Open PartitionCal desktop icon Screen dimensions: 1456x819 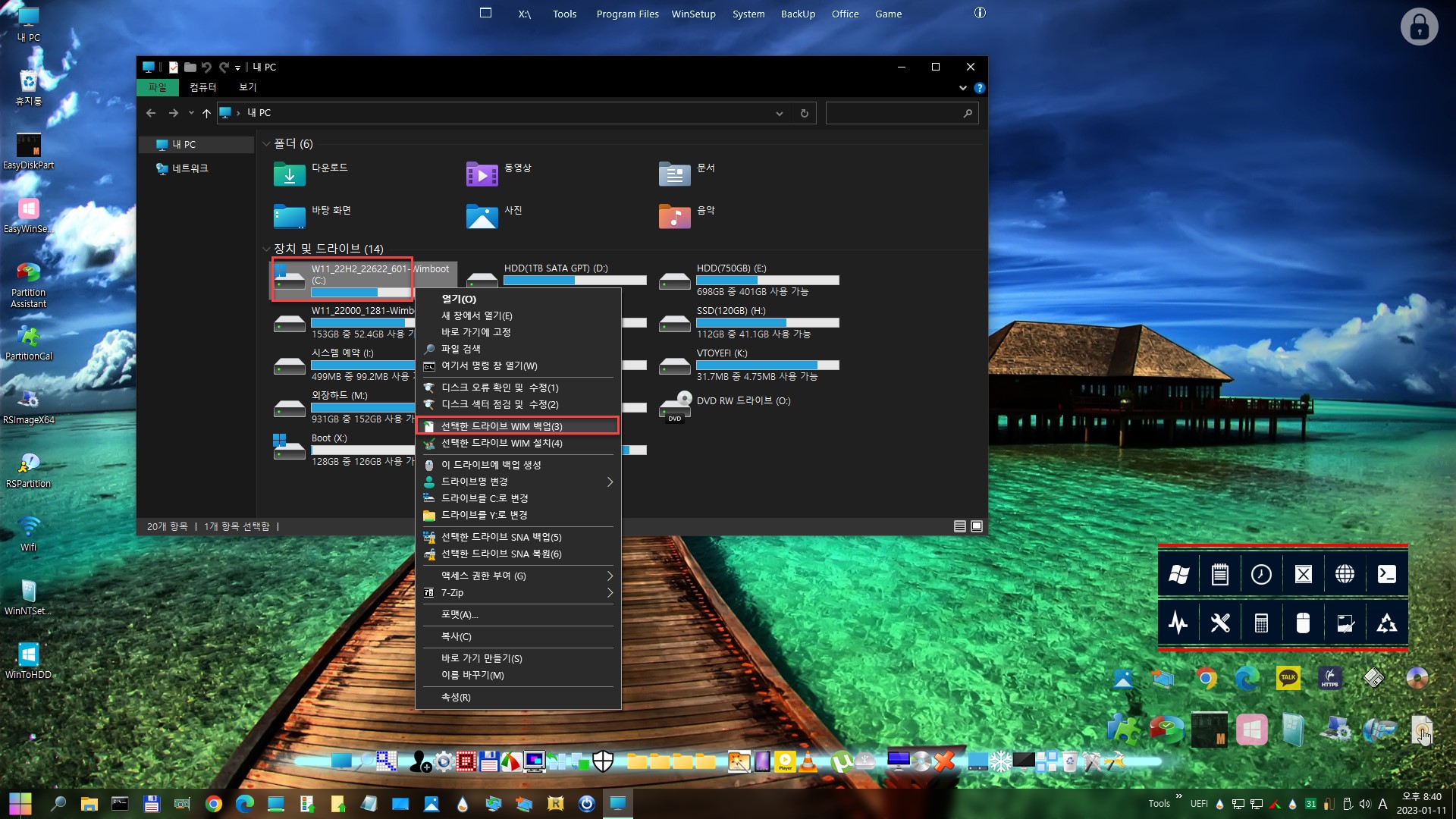click(x=29, y=342)
